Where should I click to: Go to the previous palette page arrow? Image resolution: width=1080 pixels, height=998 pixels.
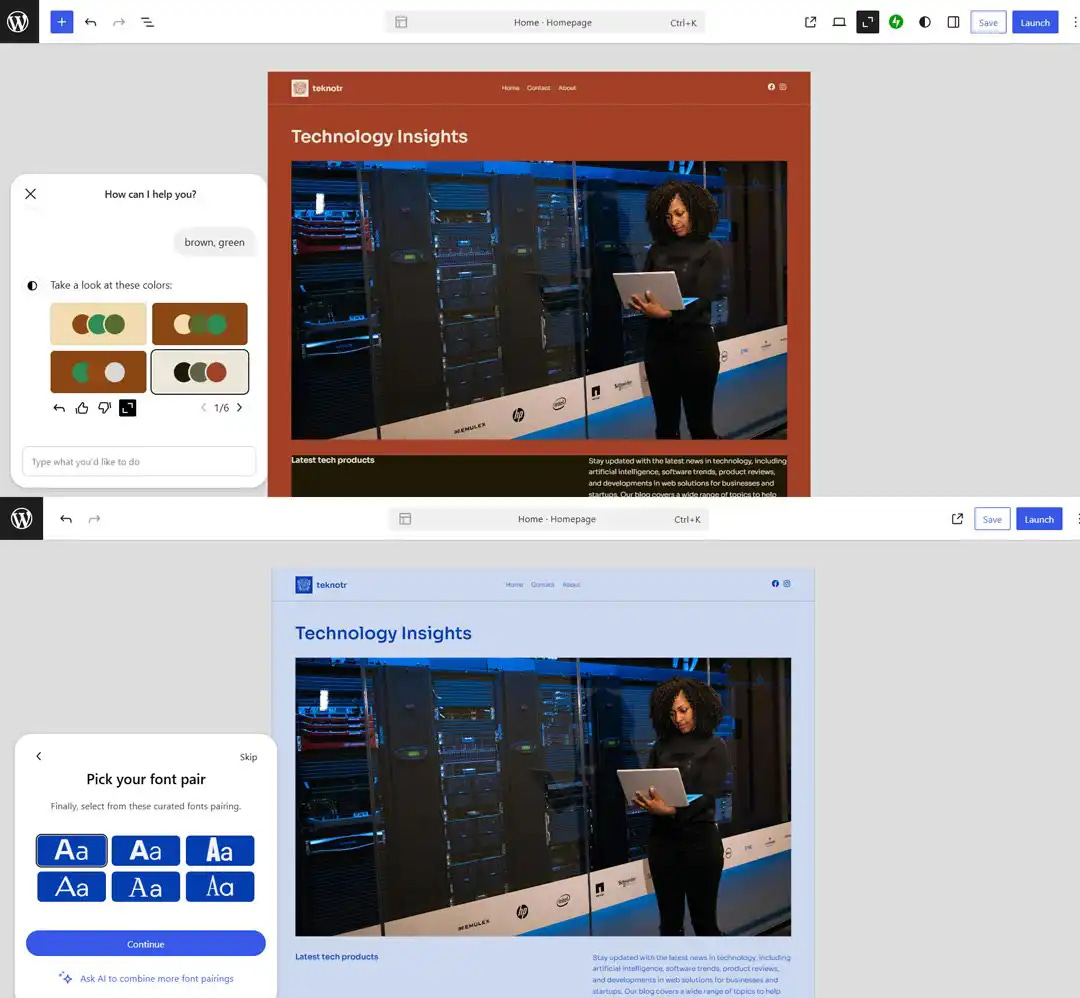[203, 407]
